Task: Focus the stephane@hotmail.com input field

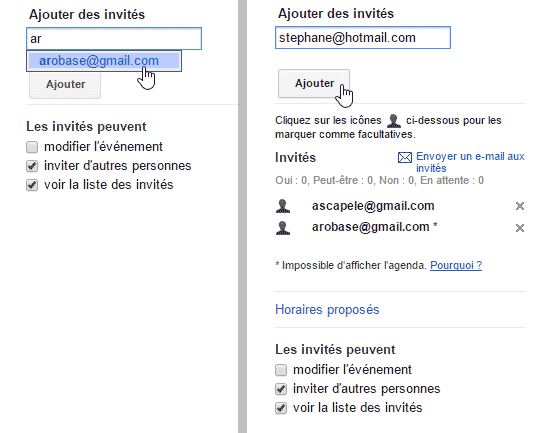Action: [363, 37]
